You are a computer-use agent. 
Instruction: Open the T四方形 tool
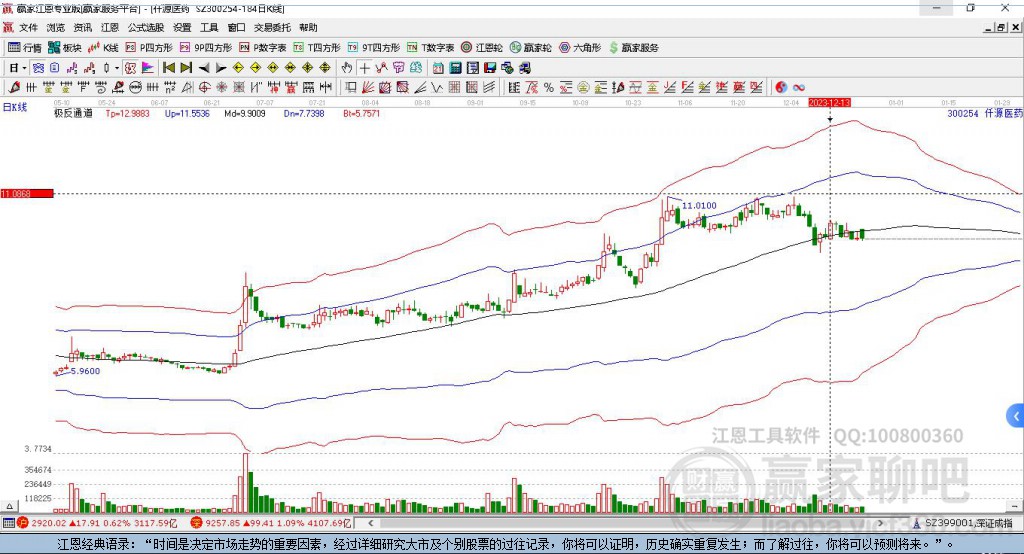(317, 48)
